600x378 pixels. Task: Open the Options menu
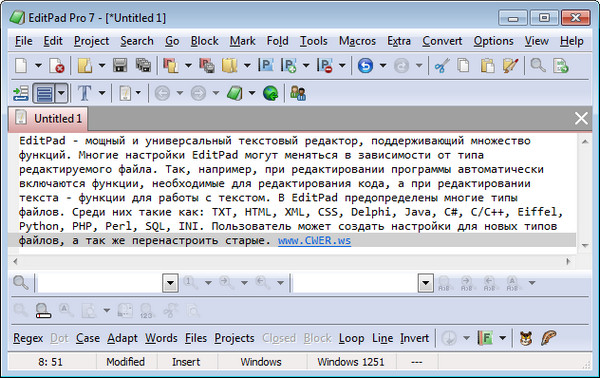point(493,41)
